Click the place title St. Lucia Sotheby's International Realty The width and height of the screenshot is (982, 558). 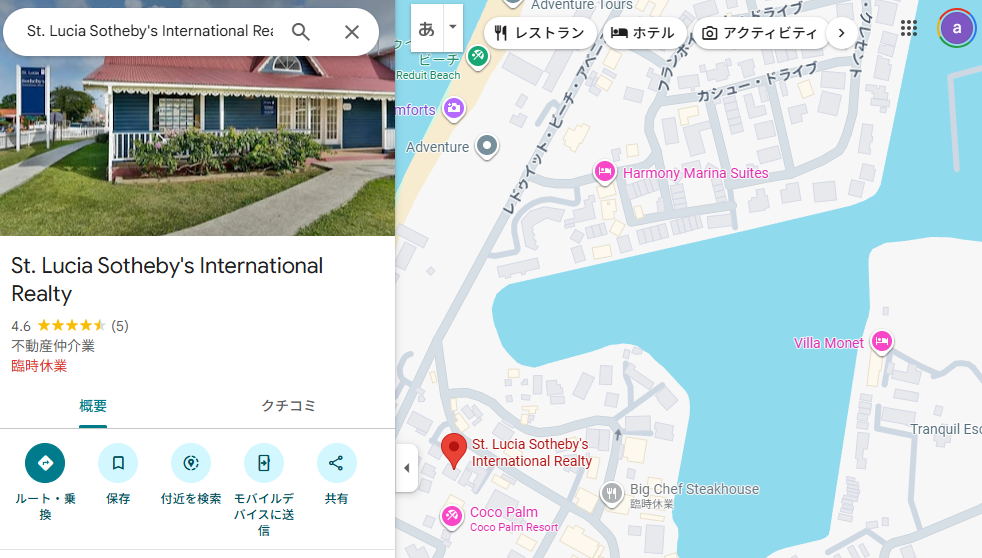coord(167,279)
